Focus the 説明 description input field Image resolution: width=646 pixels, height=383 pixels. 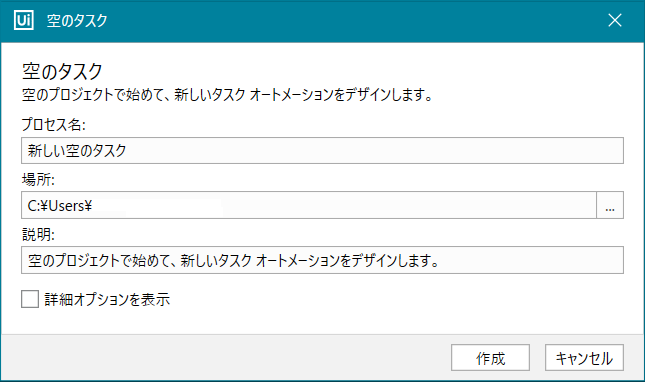click(322, 260)
